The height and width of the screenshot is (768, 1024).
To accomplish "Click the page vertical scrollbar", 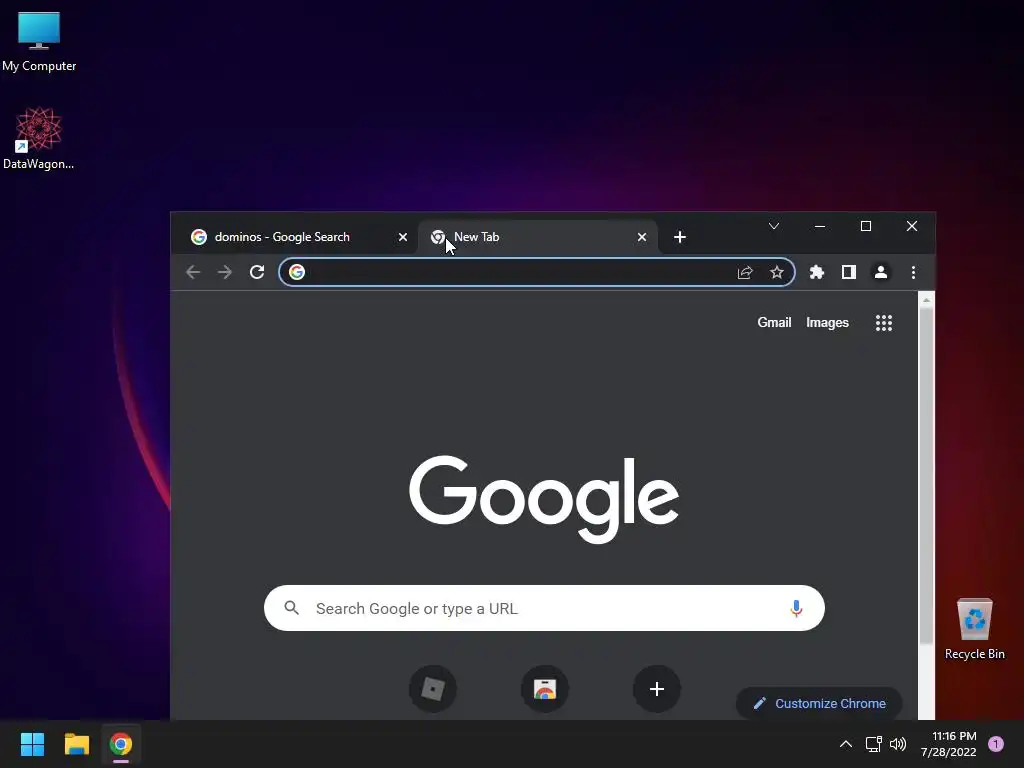I will (926, 477).
